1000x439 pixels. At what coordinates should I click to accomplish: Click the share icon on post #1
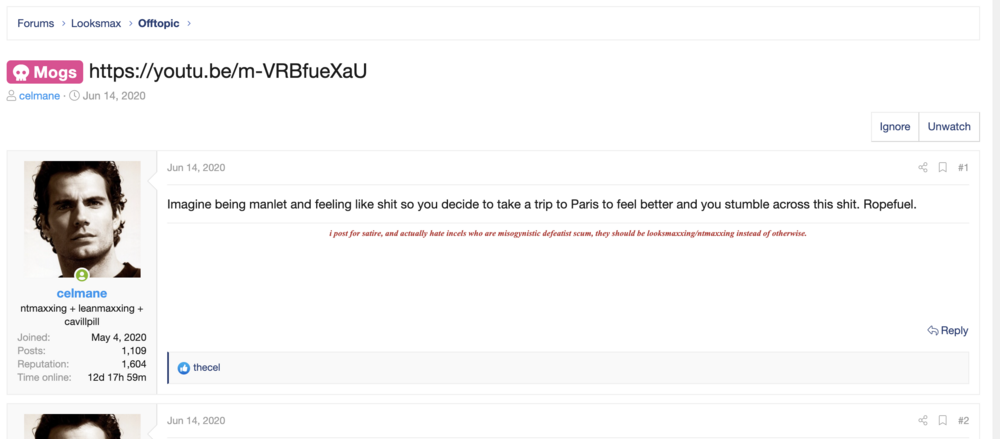tap(922, 168)
